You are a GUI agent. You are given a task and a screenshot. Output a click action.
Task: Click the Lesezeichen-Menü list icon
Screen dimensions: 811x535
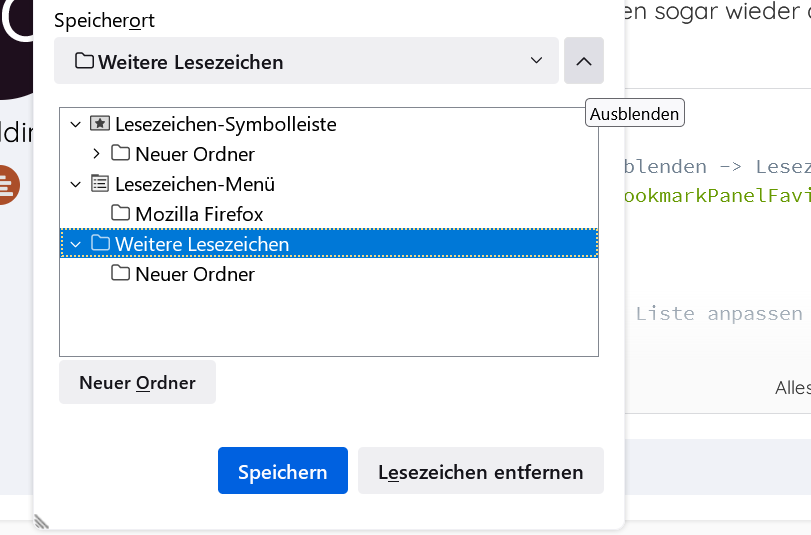coord(99,184)
